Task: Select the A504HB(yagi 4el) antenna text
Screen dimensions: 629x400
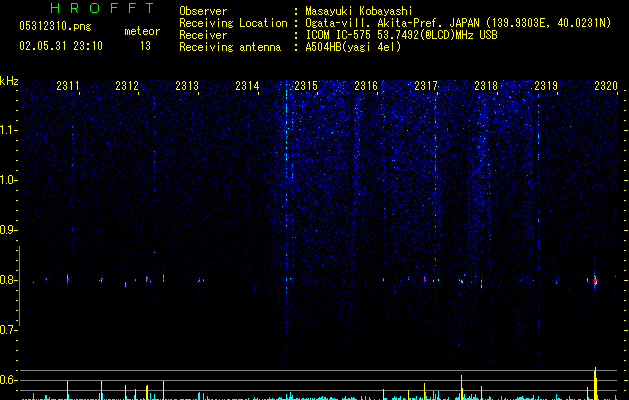Action: tap(353, 47)
